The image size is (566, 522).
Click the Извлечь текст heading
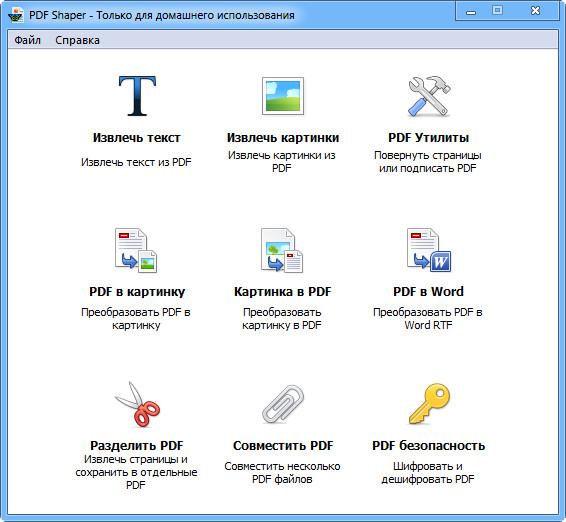pos(136,138)
